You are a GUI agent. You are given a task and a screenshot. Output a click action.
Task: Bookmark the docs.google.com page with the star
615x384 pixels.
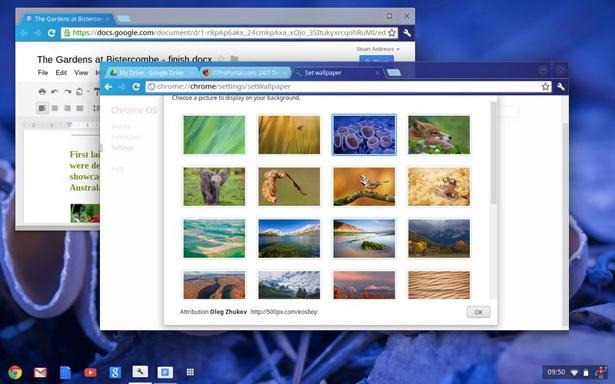391,33
